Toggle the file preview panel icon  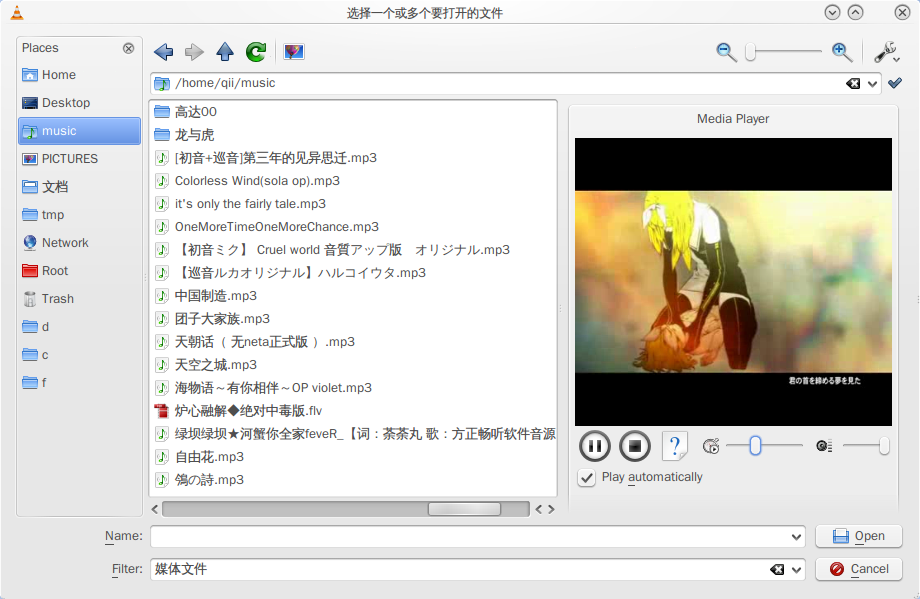tap(293, 52)
